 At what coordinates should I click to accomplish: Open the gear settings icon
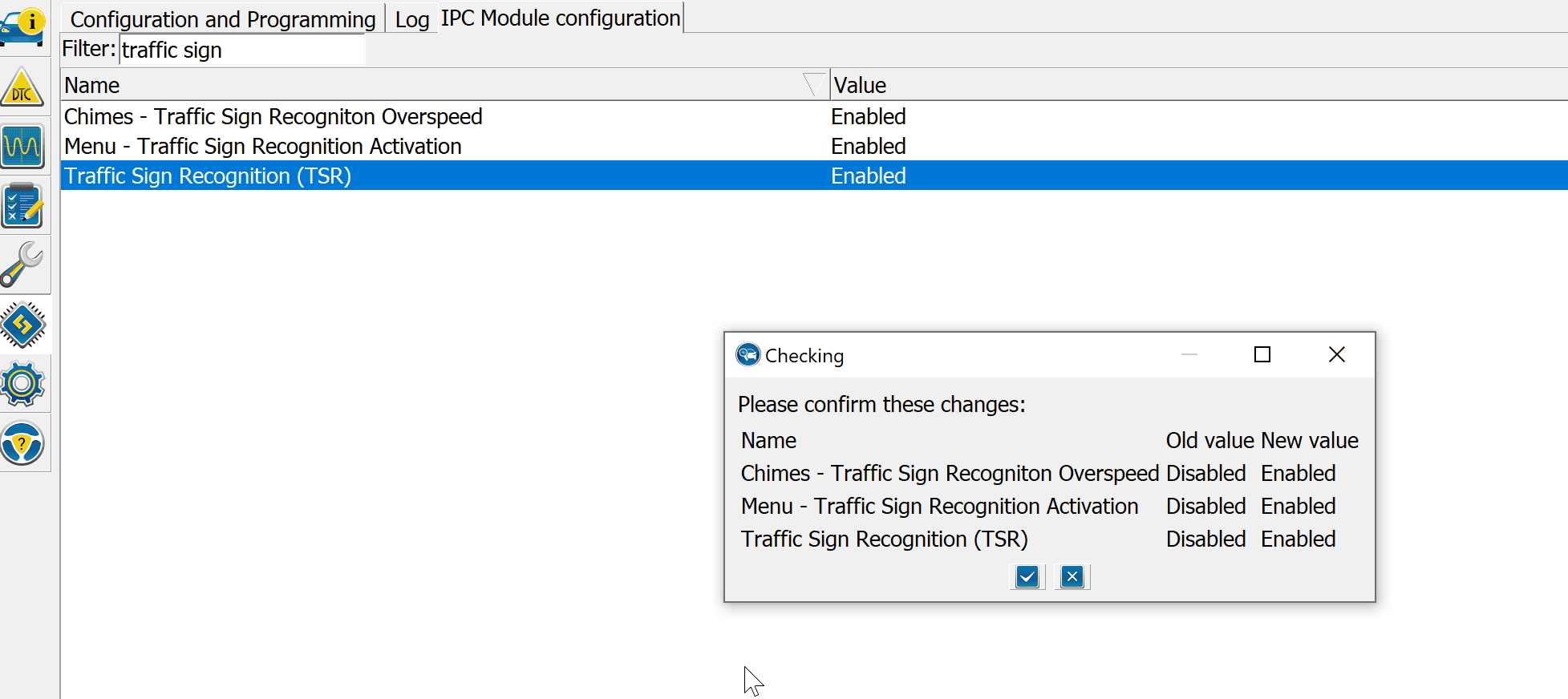coord(22,384)
